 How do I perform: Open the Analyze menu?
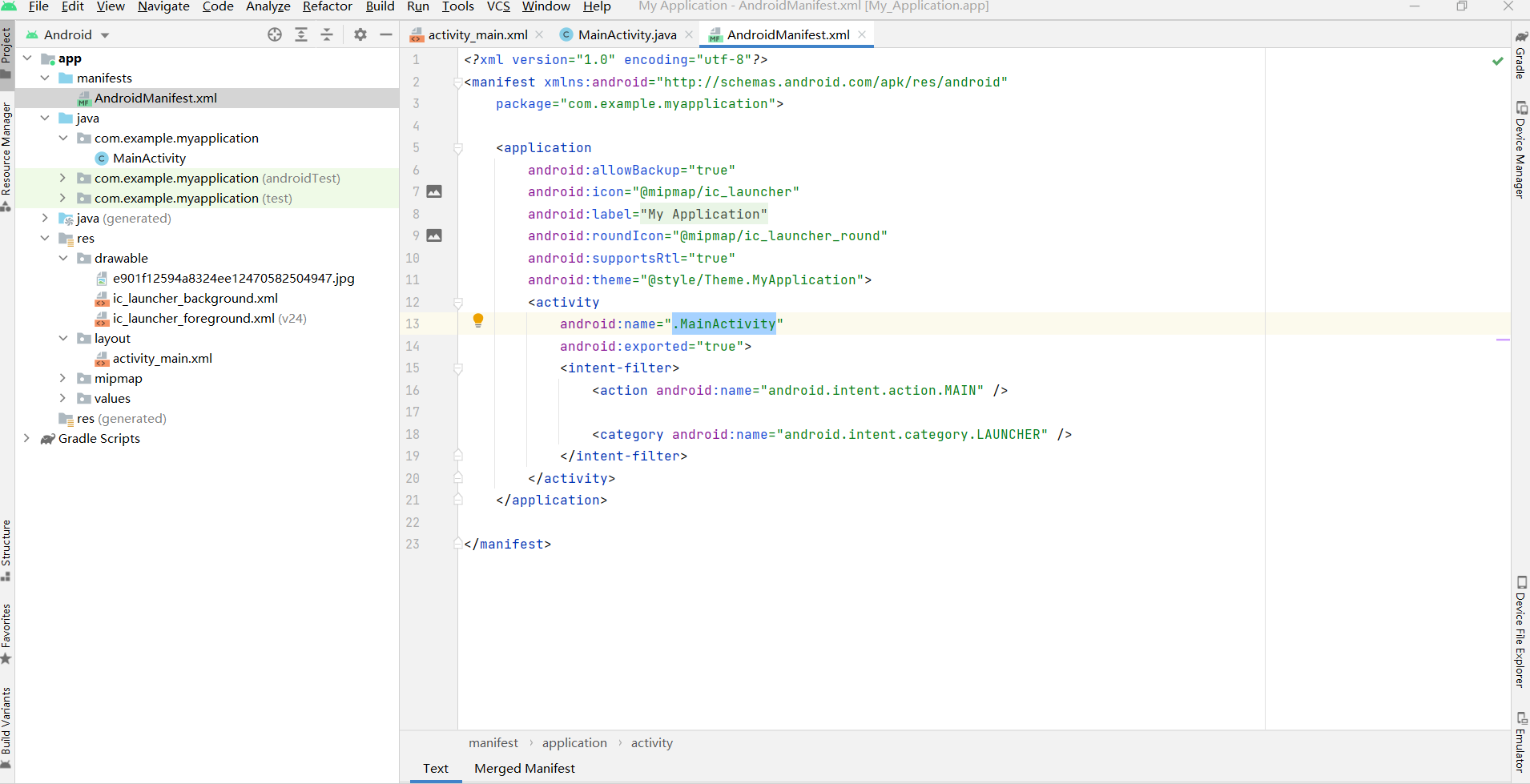point(268,6)
